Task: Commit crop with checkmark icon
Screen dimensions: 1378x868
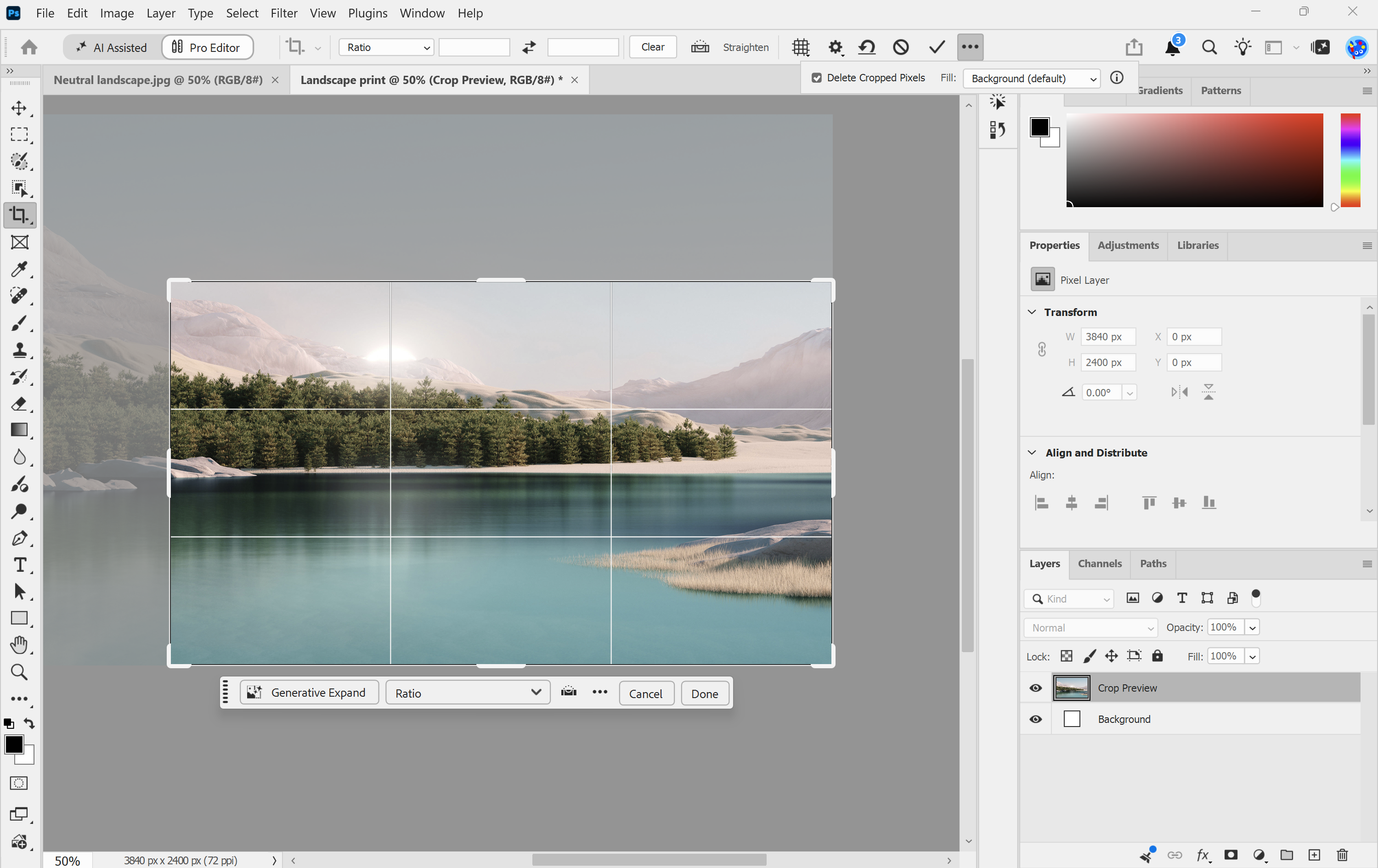Action: pos(936,47)
